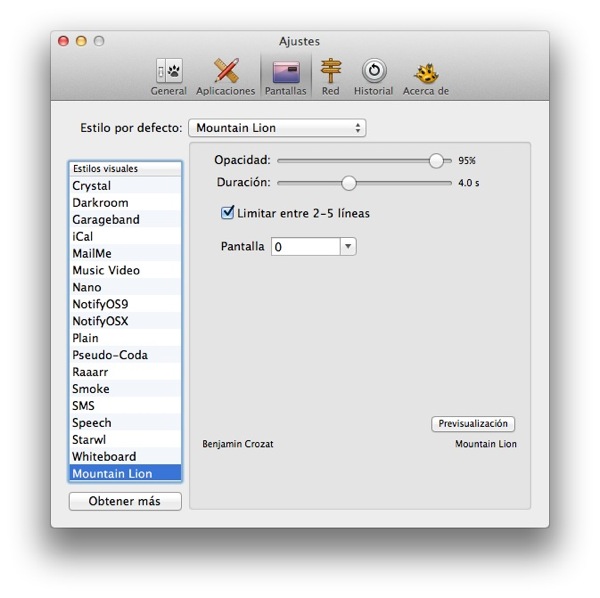Open the General preferences icon
Viewport: 600px width, 598px height.
169,71
